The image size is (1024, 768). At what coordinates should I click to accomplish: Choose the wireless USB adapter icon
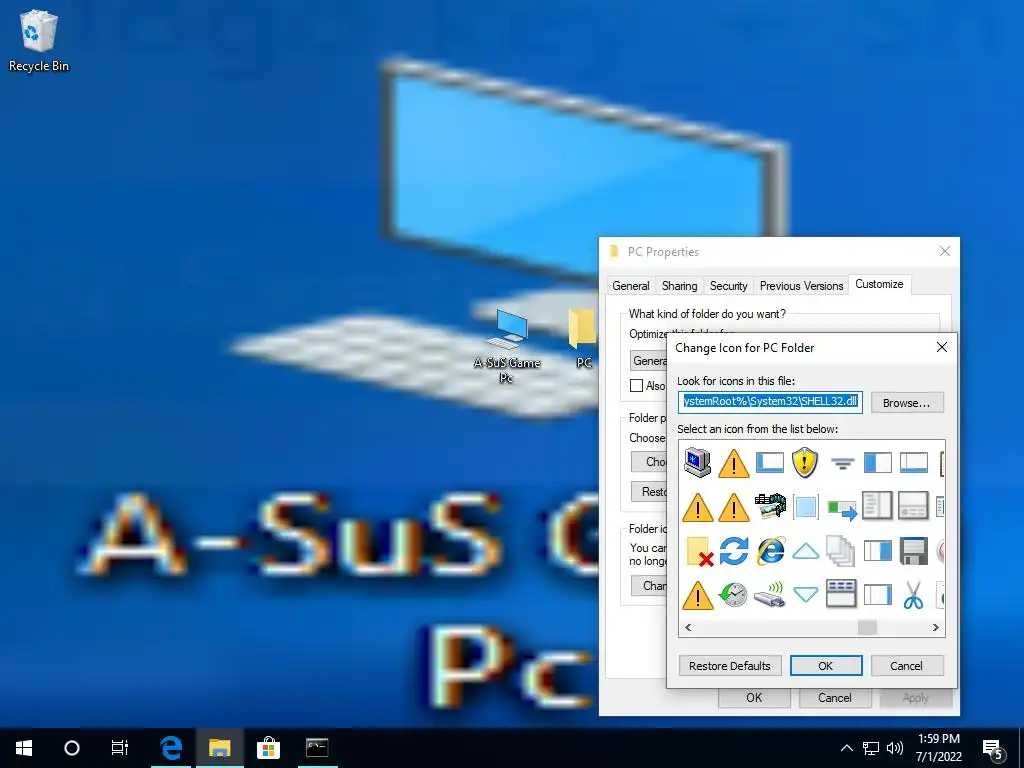770,595
